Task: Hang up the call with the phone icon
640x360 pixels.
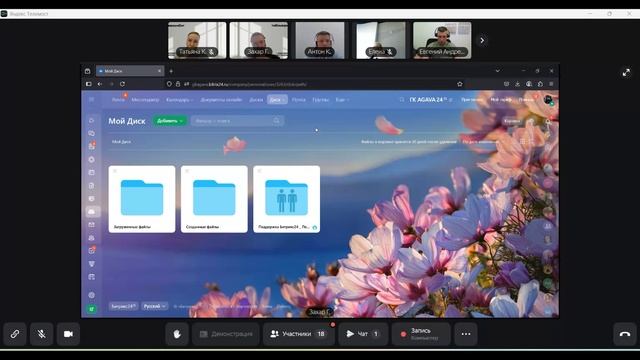Action: [x=625, y=334]
